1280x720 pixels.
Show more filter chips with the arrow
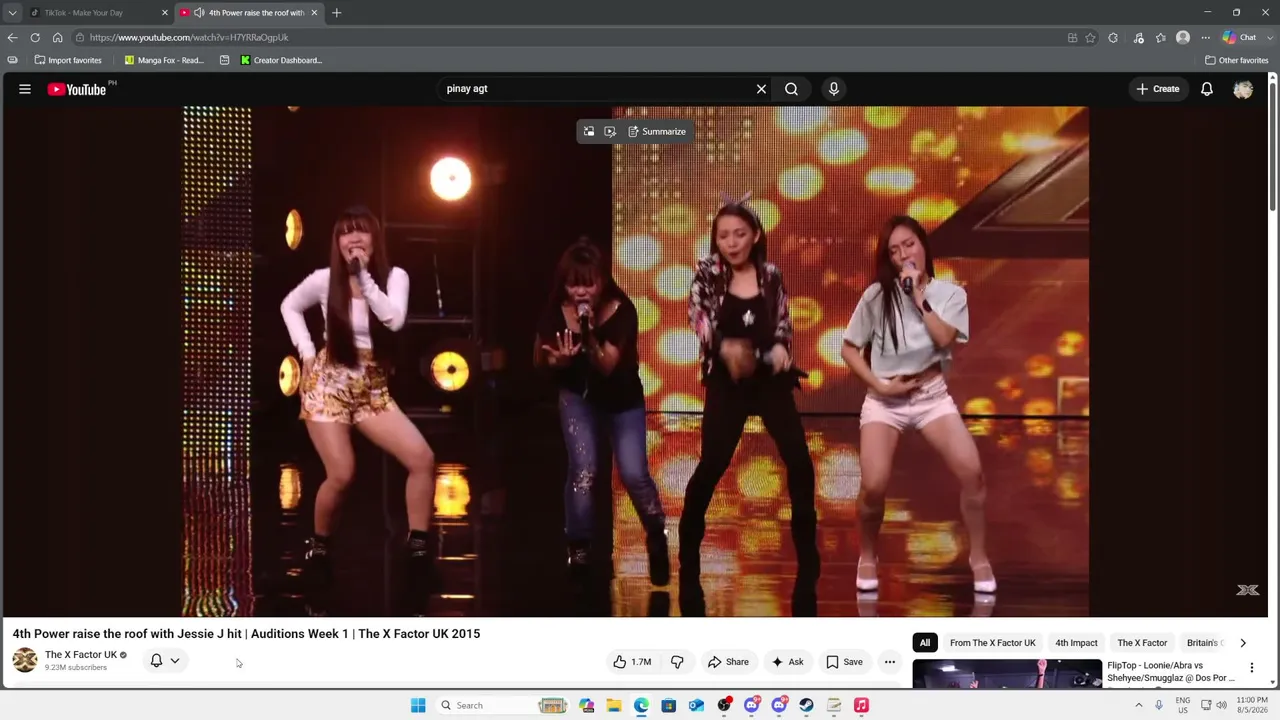[x=1243, y=643]
